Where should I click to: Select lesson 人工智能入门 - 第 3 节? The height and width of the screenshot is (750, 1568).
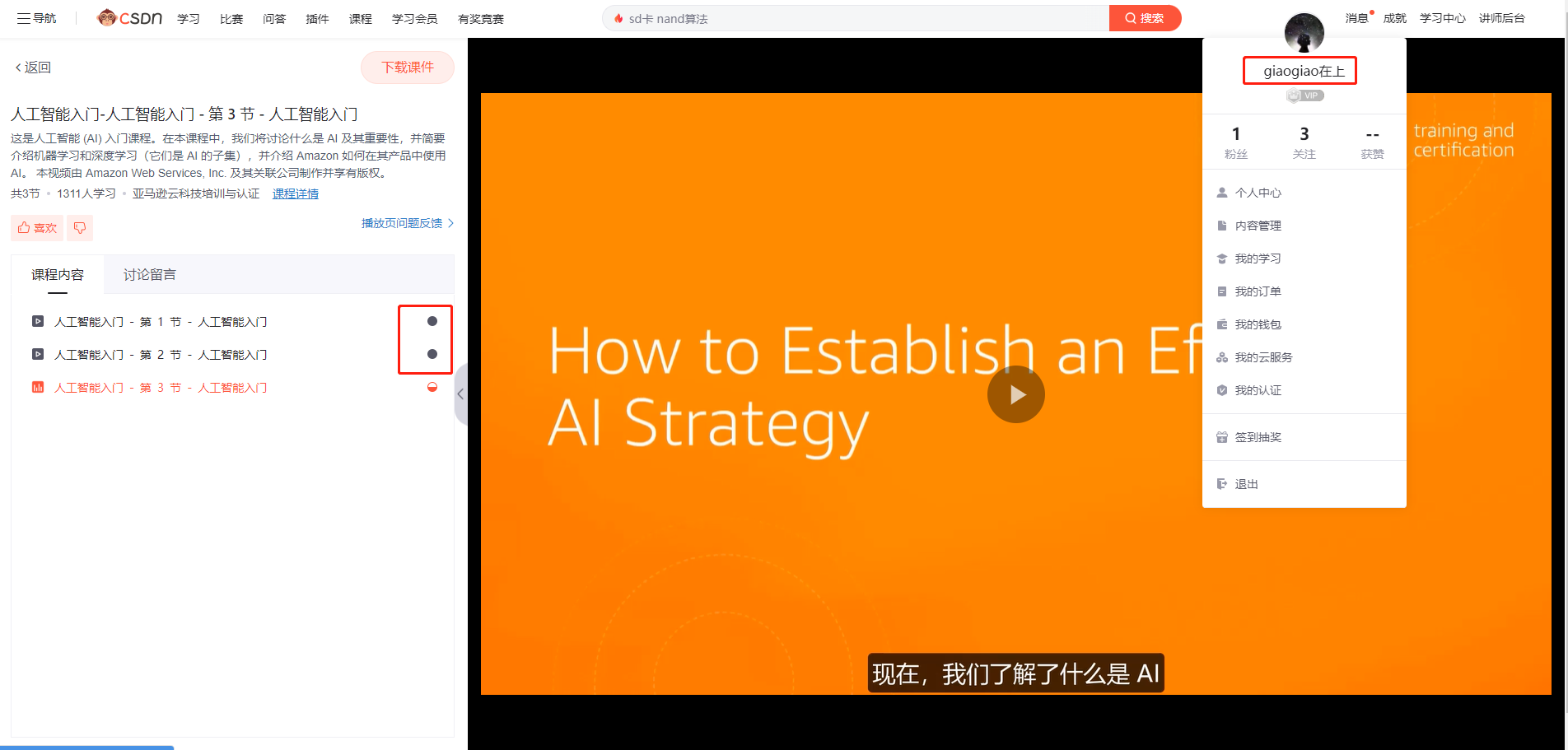[x=161, y=387]
